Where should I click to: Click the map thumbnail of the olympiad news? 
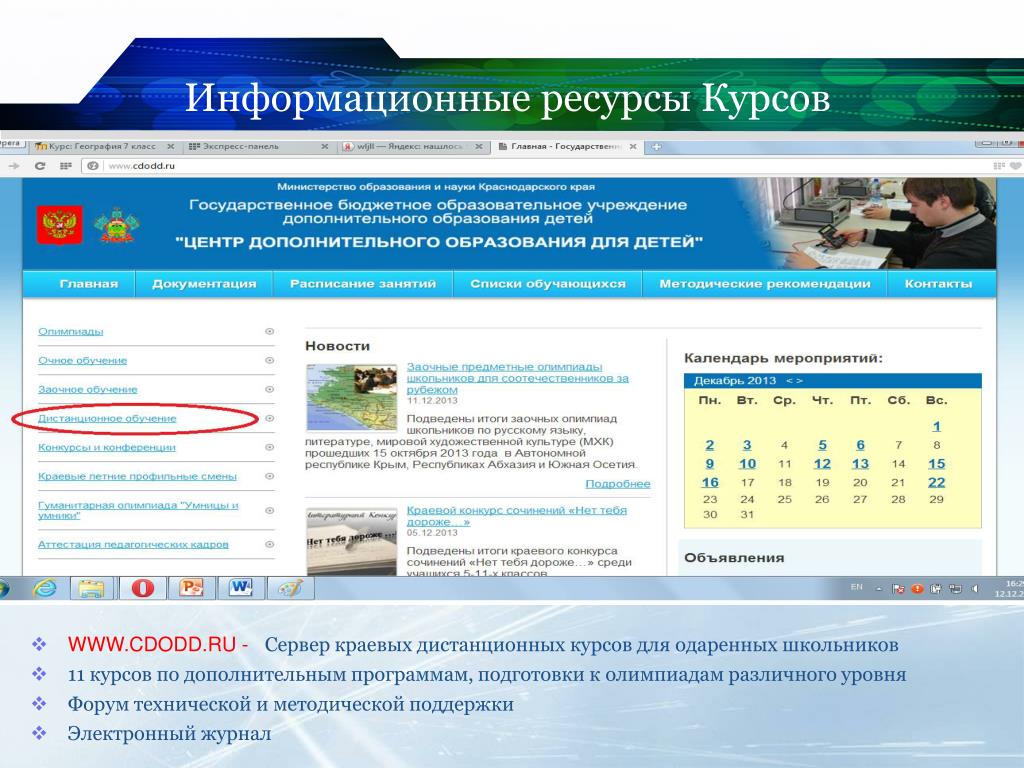[x=352, y=397]
